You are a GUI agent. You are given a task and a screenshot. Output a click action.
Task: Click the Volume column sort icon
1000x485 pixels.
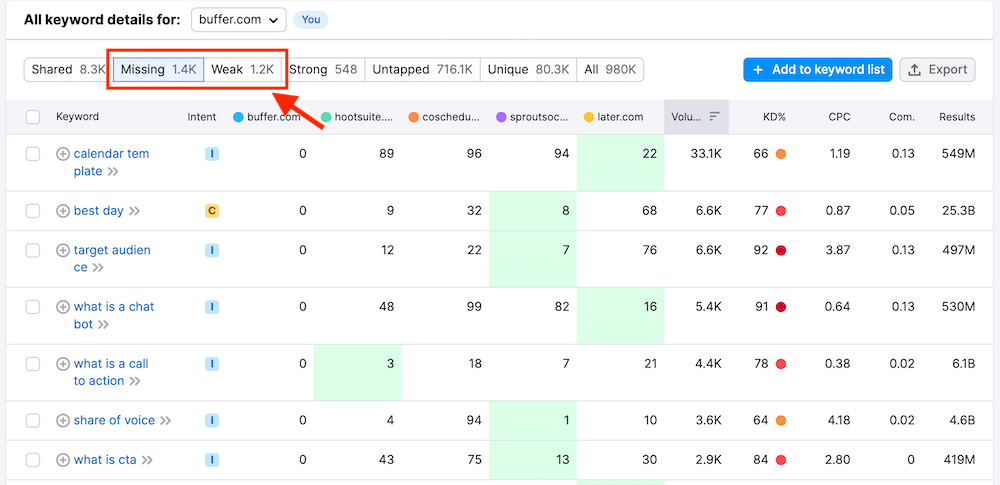tap(714, 117)
